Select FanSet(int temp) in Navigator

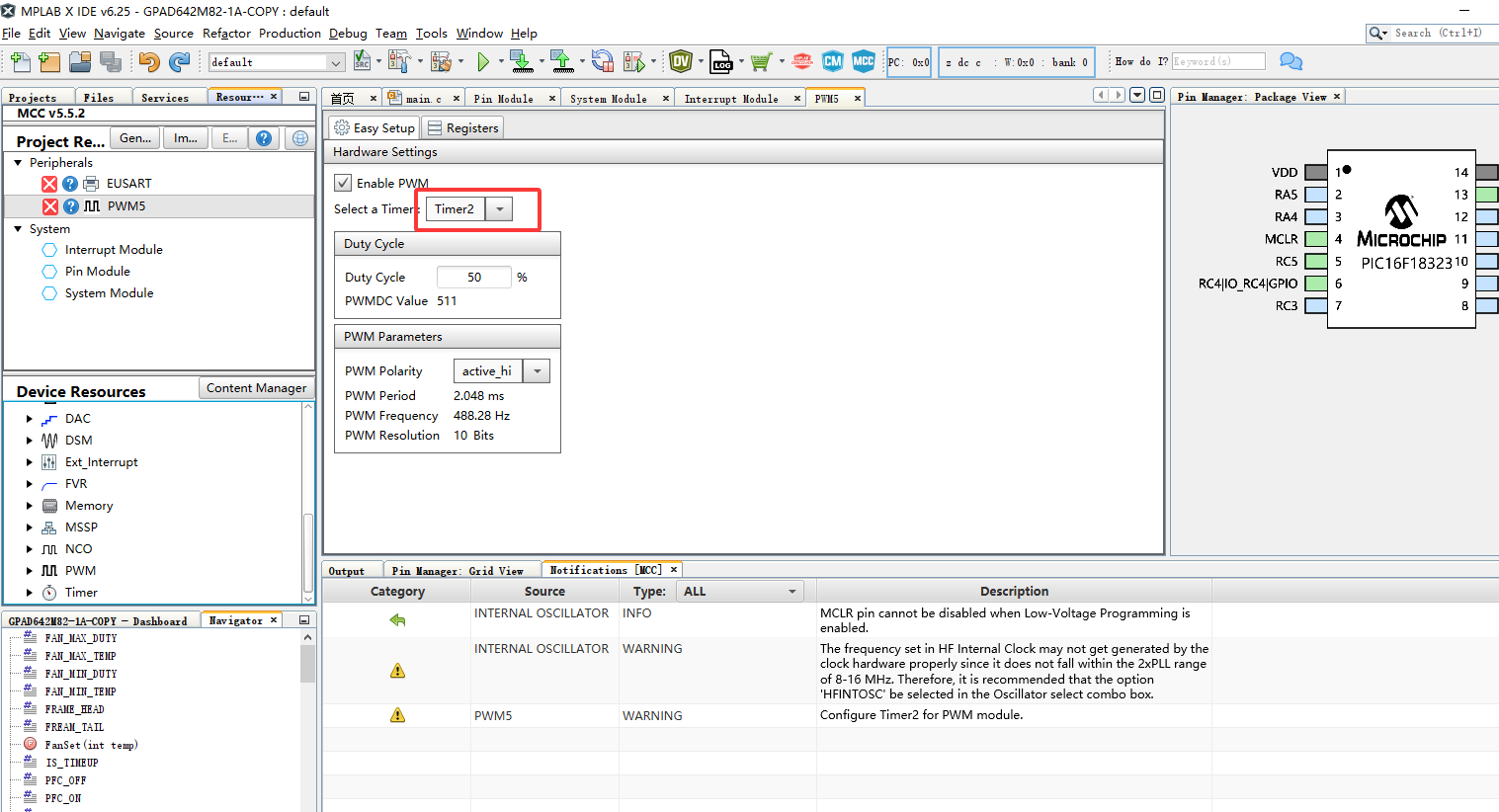tap(91, 745)
